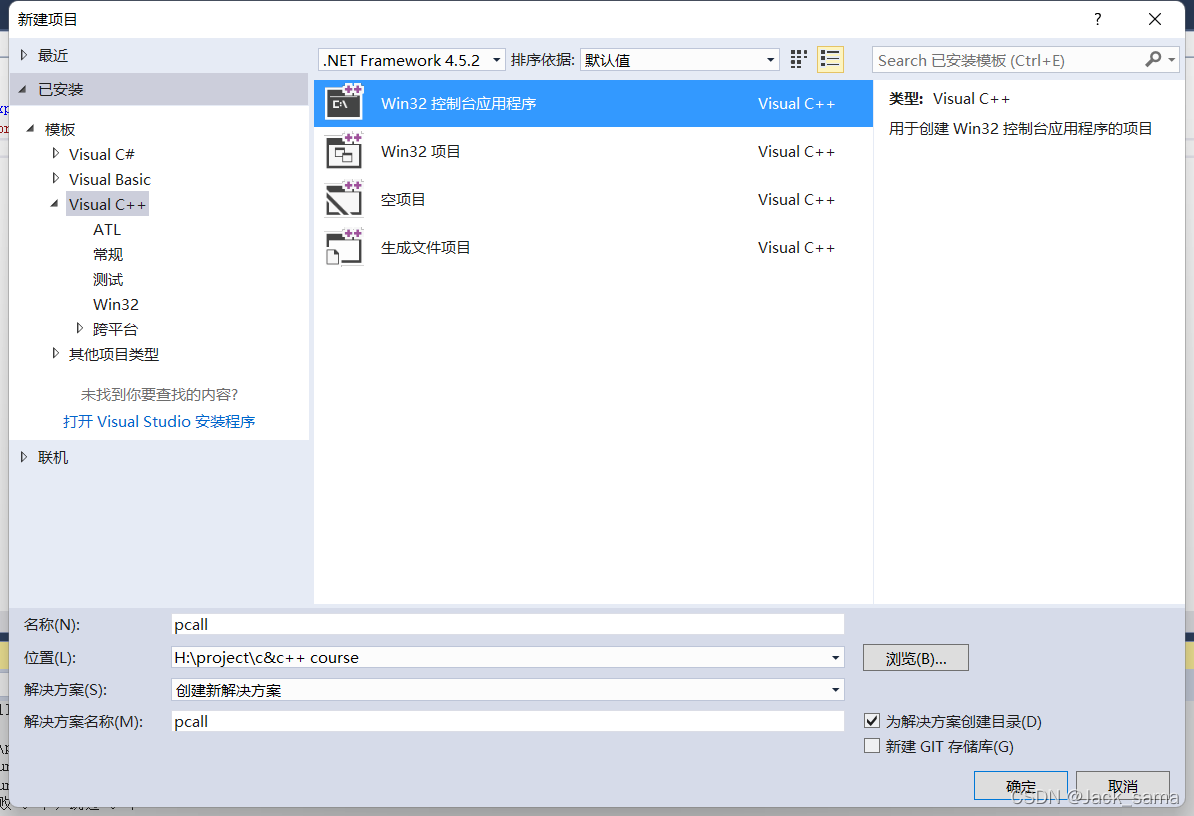Expand the 其他项目类型 node arrow

56,353
